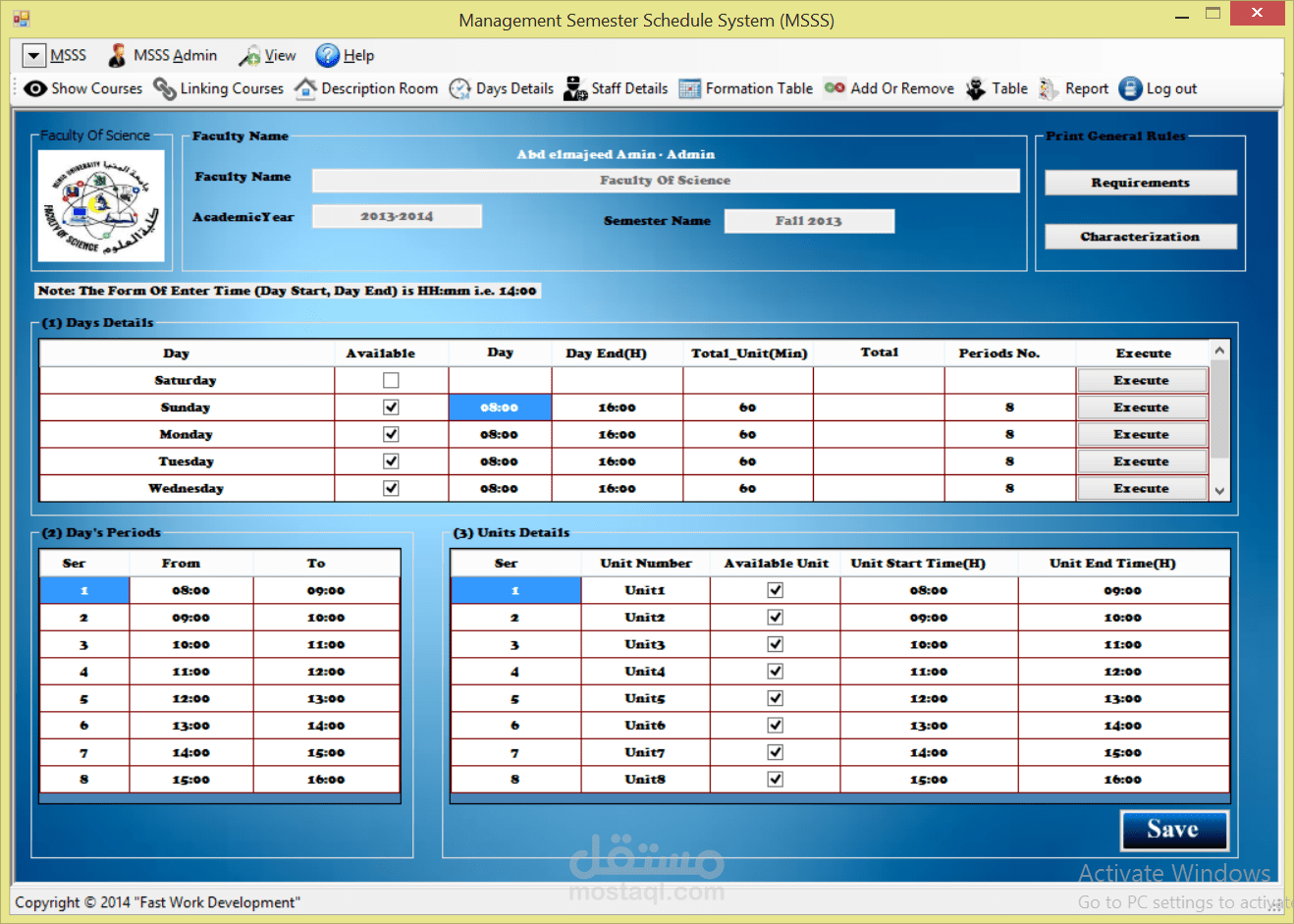This screenshot has height=924, width=1294.
Task: Click Execute for Sunday
Action: [x=1142, y=408]
